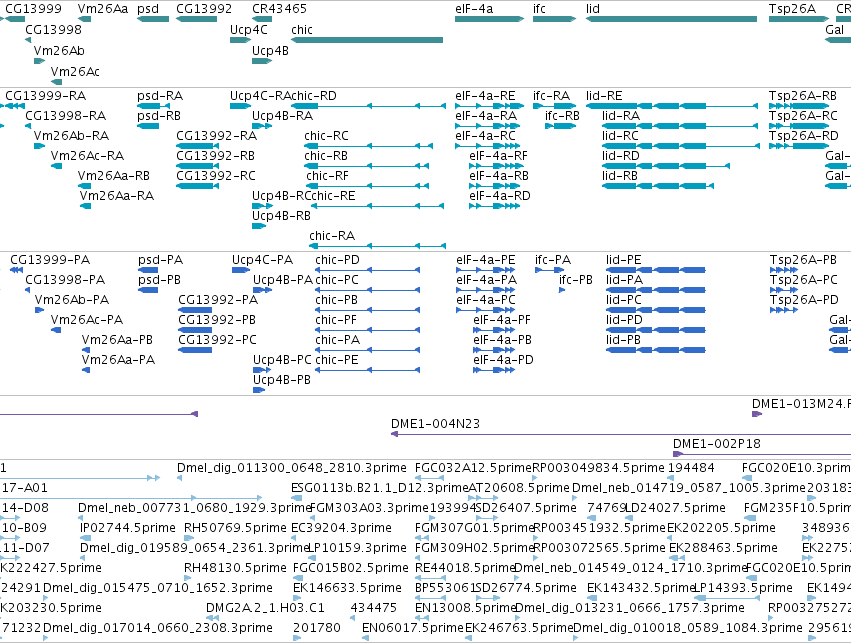Screen dimensions: 851x643
Task: Select the Tsp26A gene label
Action: (x=792, y=9)
